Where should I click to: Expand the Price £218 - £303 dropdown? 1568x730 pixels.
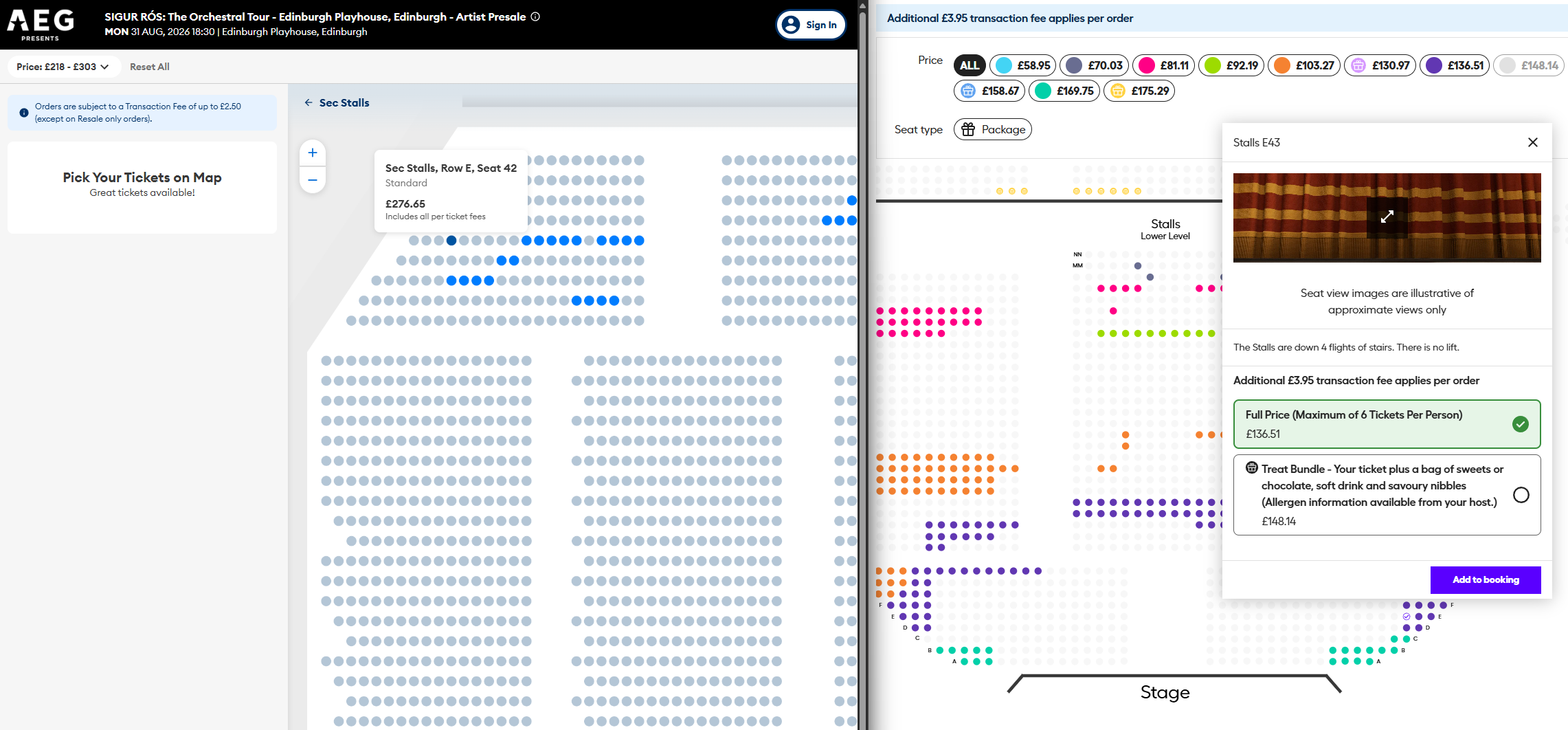[63, 67]
